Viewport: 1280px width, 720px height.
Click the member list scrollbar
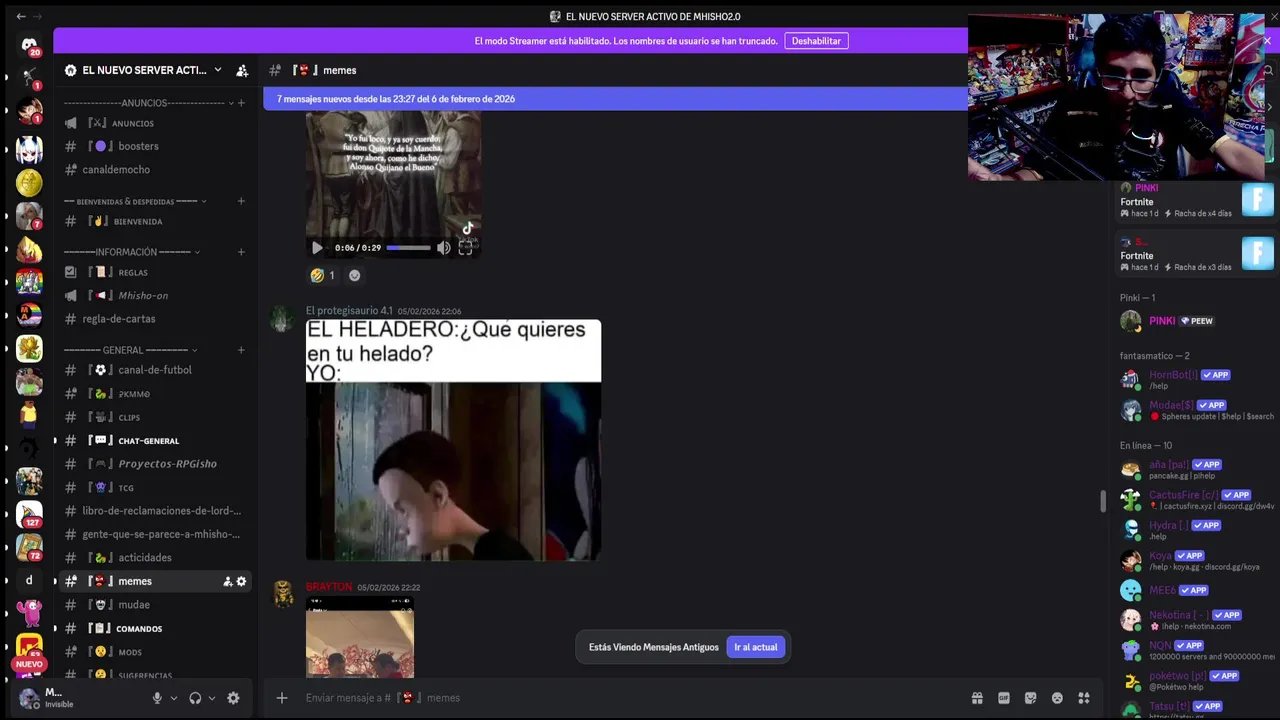tap(1104, 501)
